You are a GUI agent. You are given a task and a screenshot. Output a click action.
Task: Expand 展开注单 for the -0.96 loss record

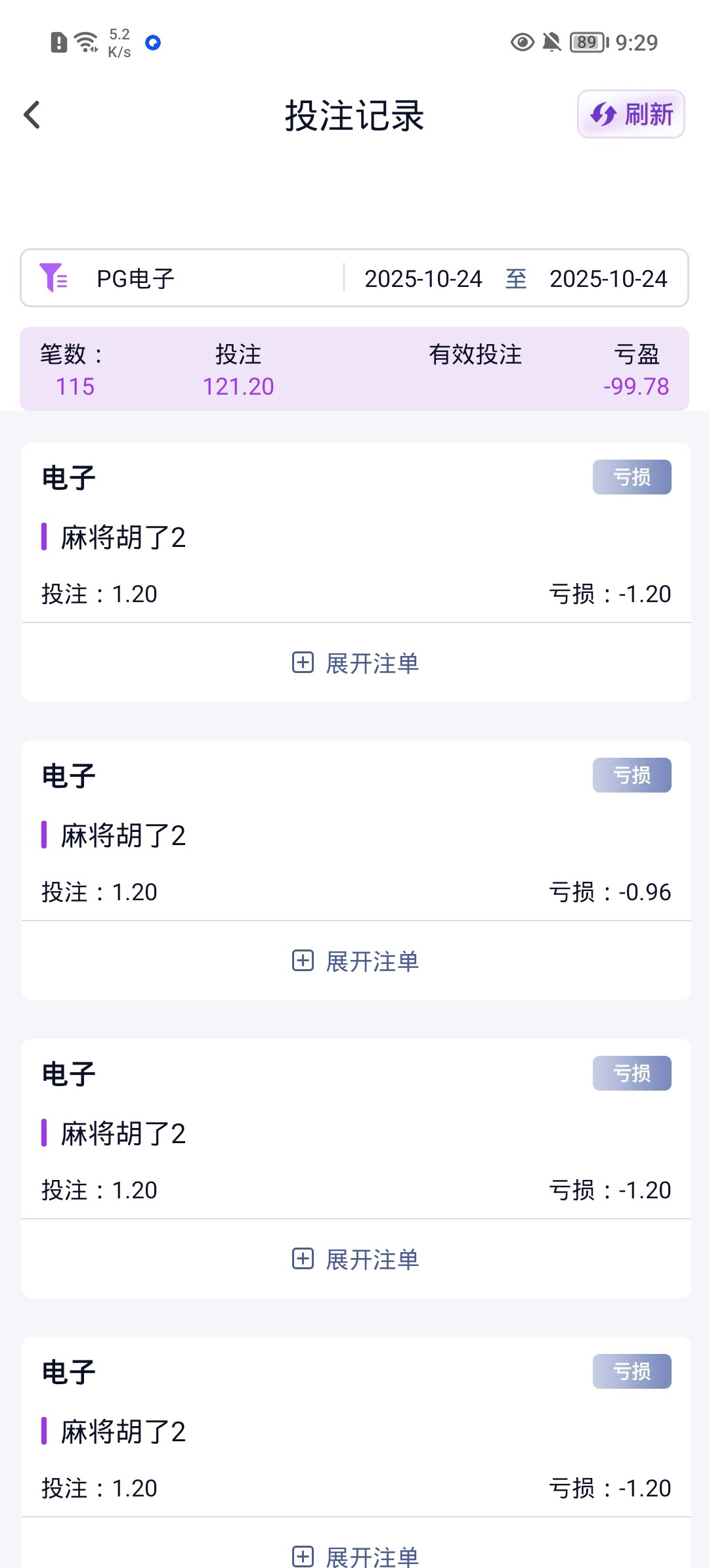355,961
